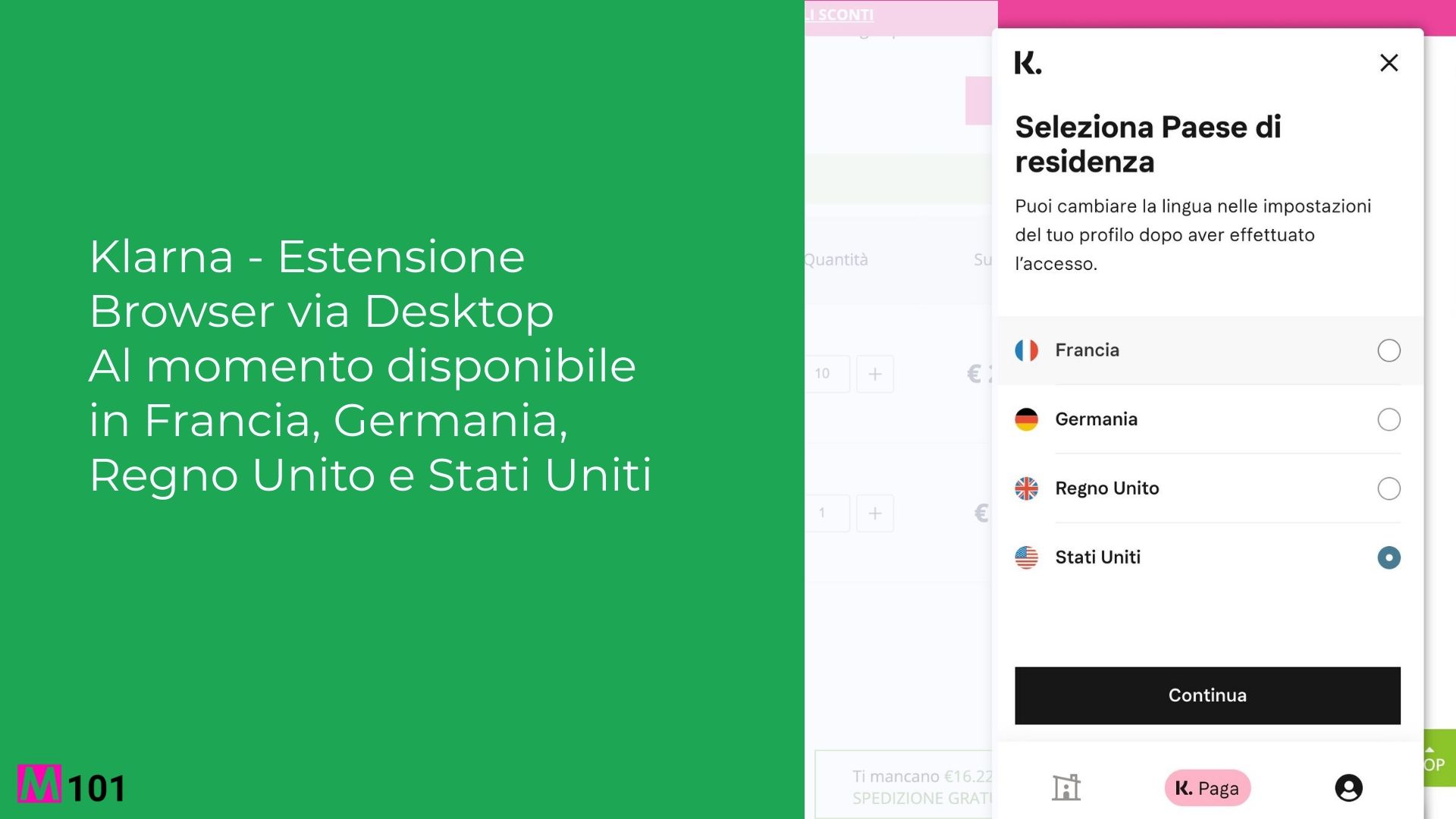
Task: Open the SCONTI link in pink banner
Action: [x=839, y=14]
